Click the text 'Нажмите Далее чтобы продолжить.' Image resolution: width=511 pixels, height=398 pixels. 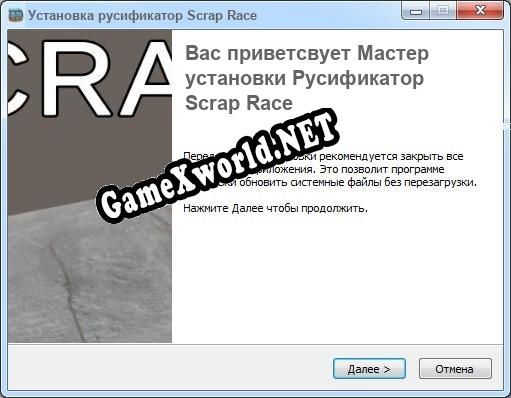tap(275, 209)
